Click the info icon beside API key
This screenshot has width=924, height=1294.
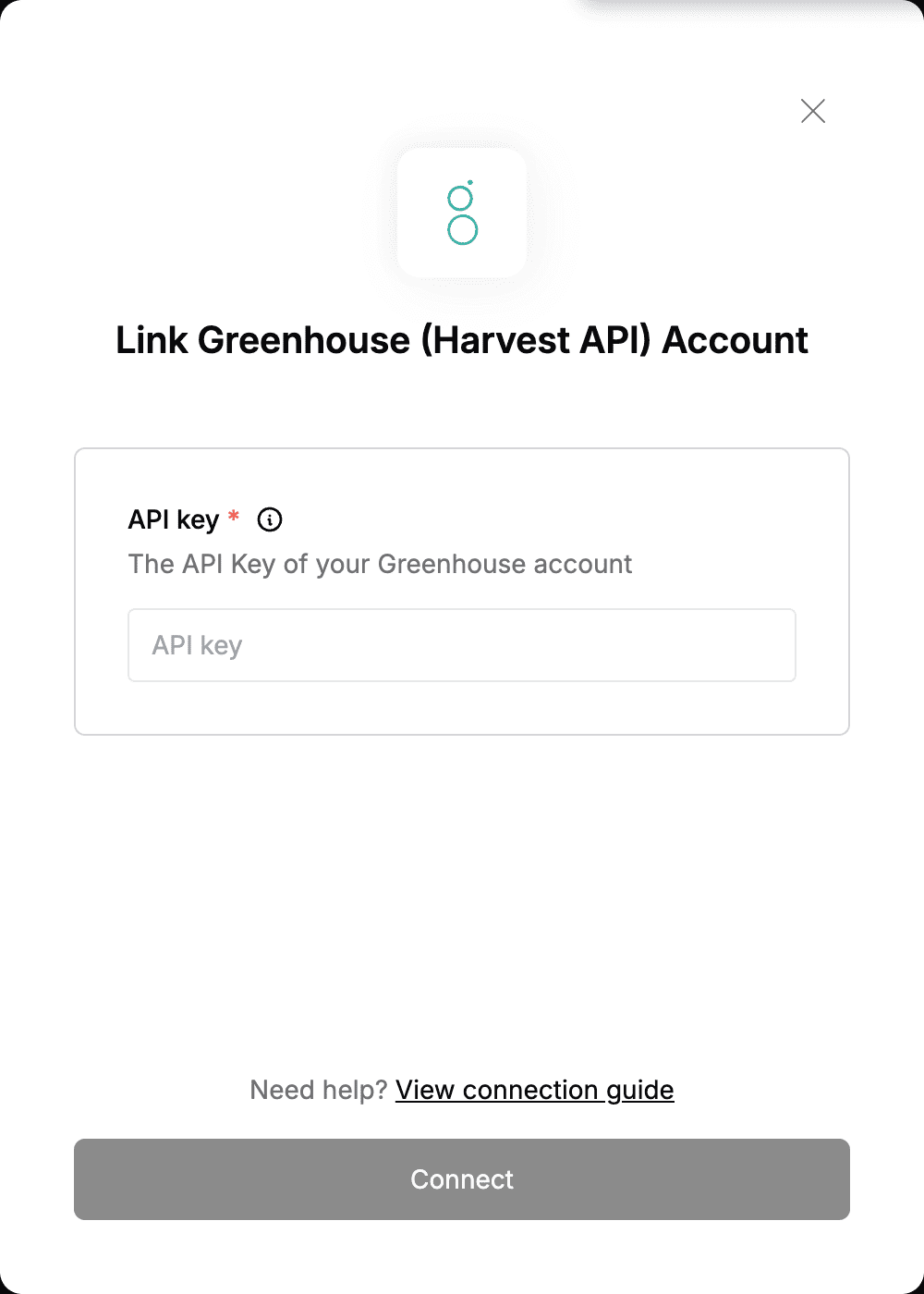[x=270, y=519]
